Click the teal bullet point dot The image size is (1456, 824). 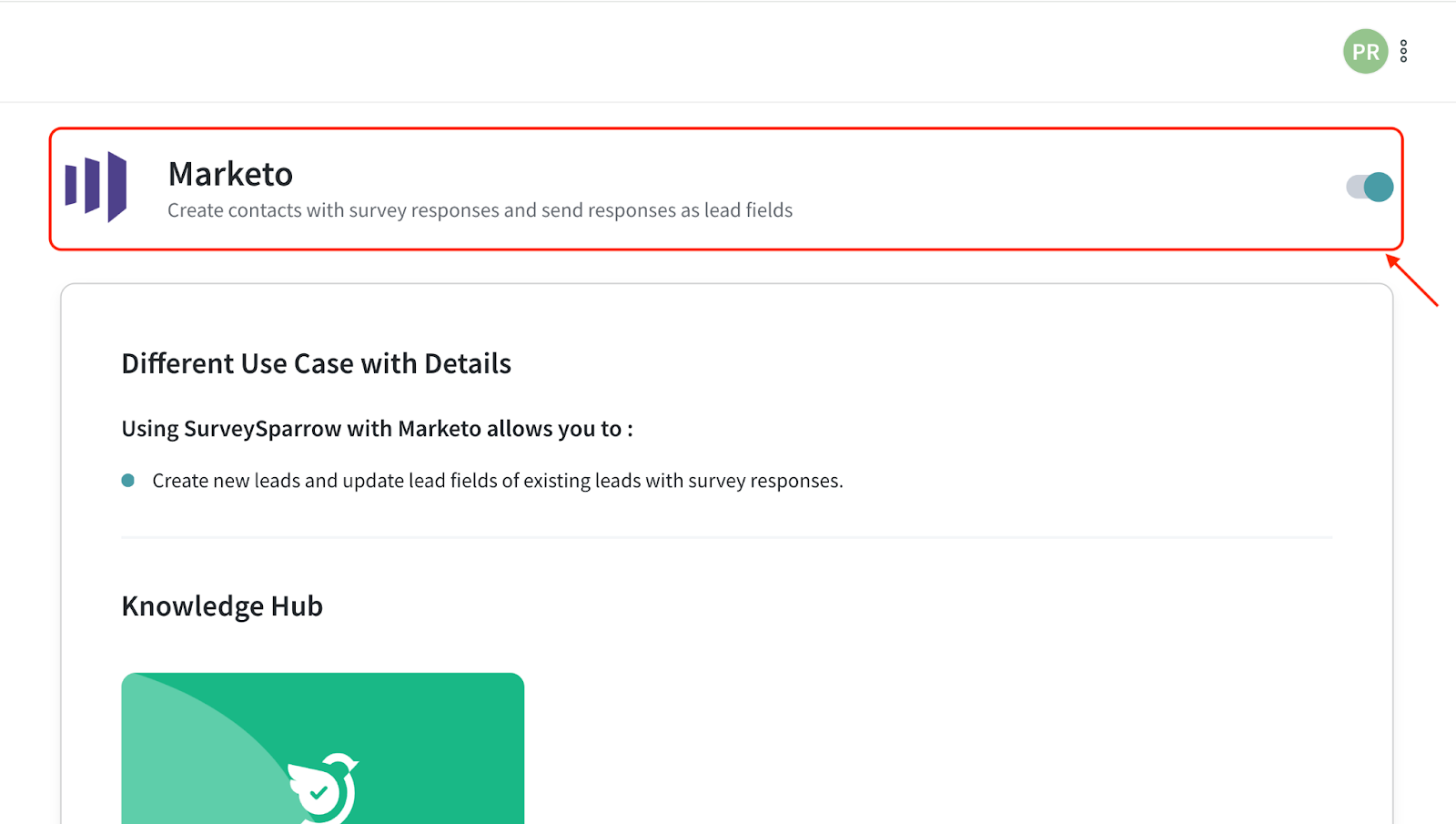pyautogui.click(x=128, y=481)
